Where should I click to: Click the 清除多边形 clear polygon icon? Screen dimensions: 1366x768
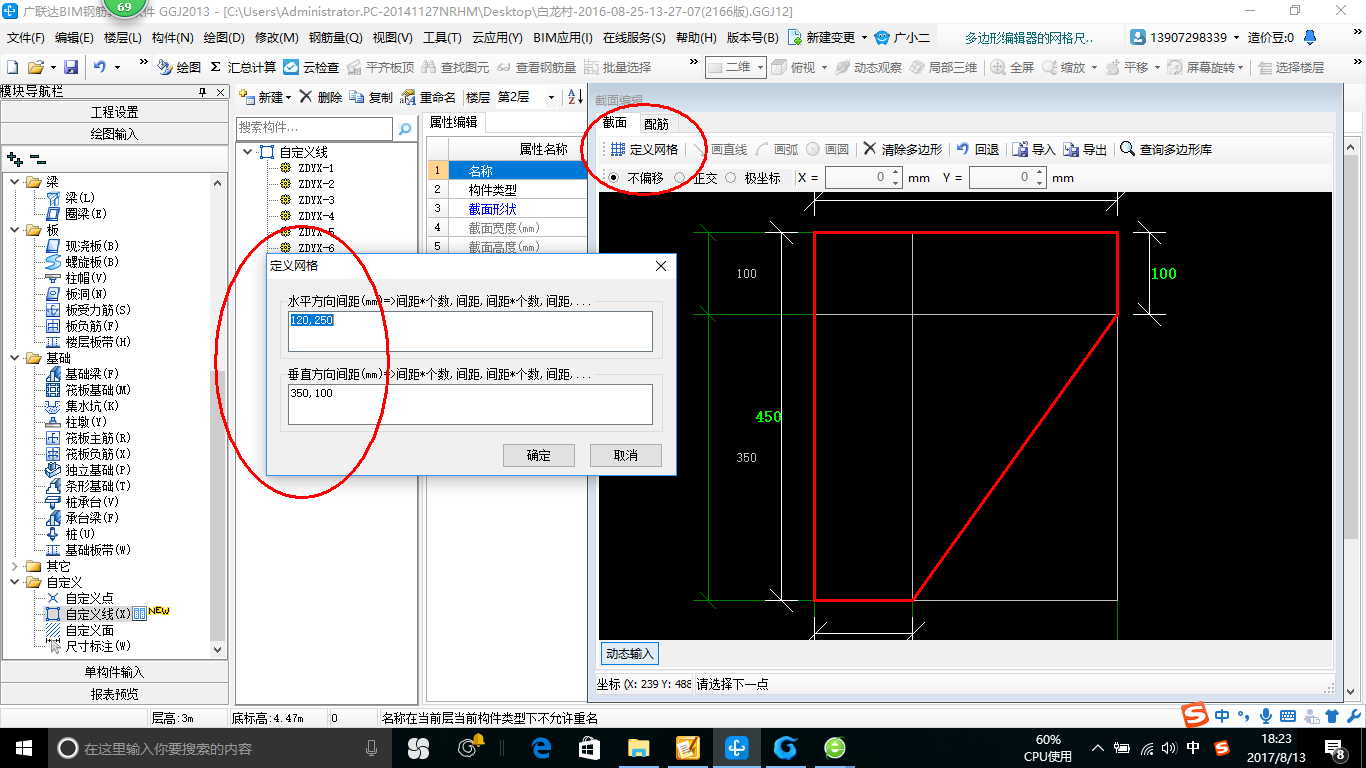point(870,148)
